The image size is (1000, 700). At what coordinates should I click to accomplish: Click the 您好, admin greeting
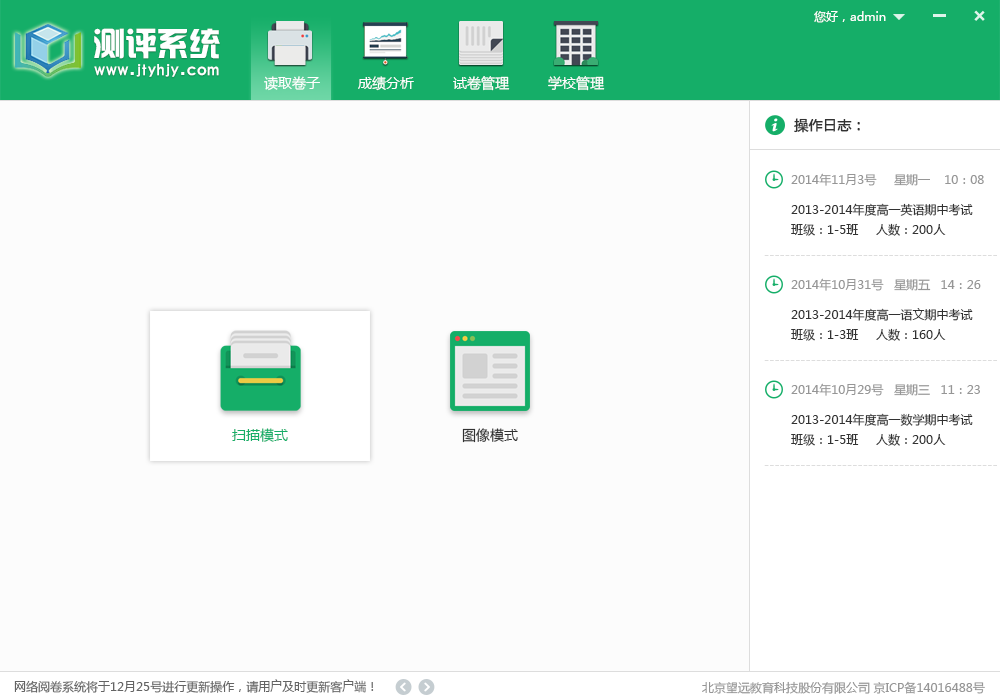pos(849,17)
